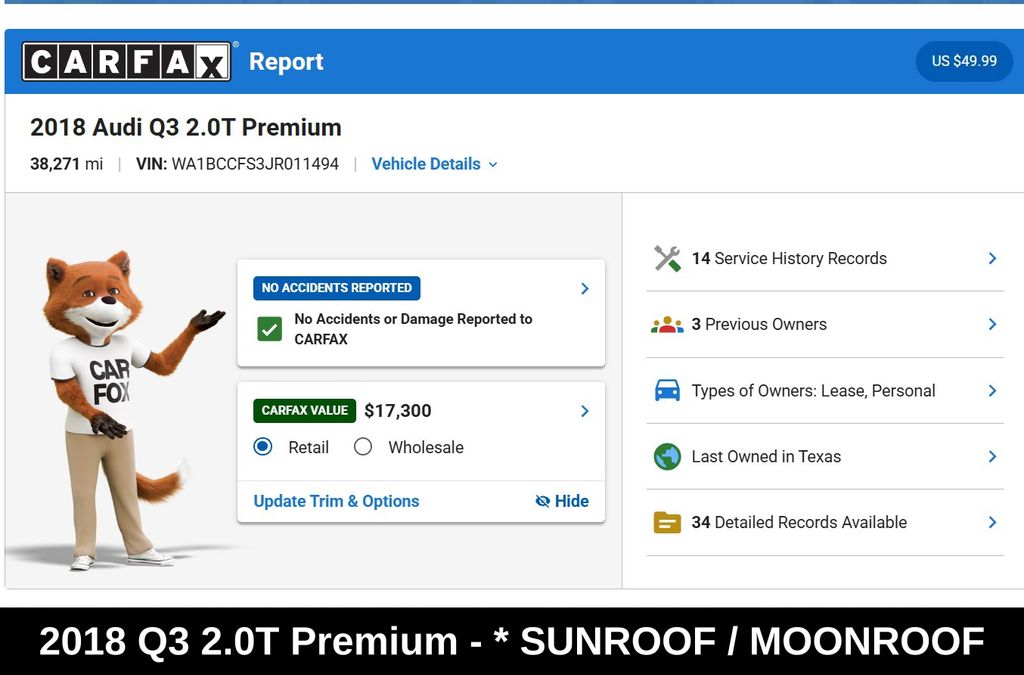Open the No Accidents Reported card chevron
1024x675 pixels.
tap(584, 289)
